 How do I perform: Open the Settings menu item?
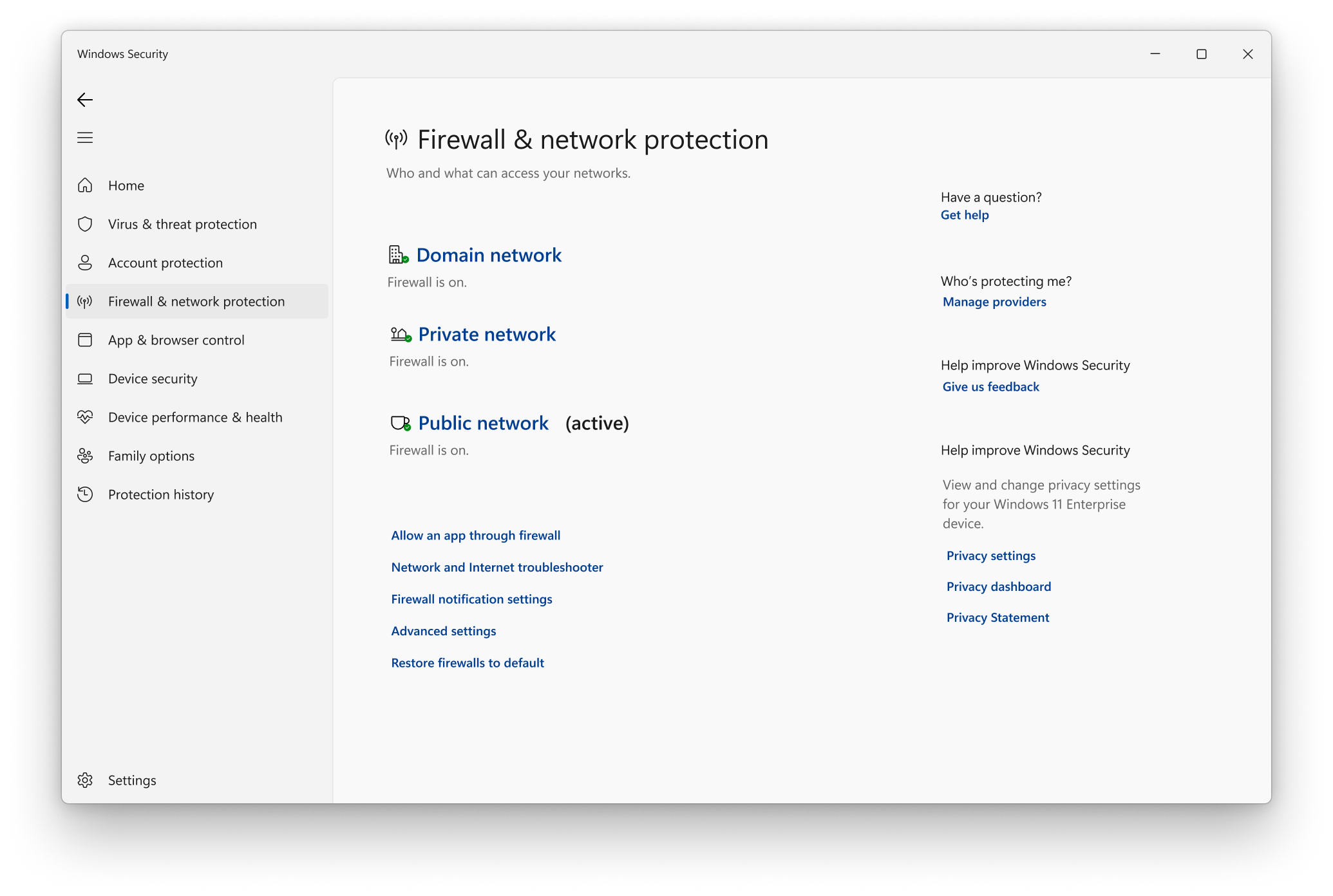coord(131,780)
